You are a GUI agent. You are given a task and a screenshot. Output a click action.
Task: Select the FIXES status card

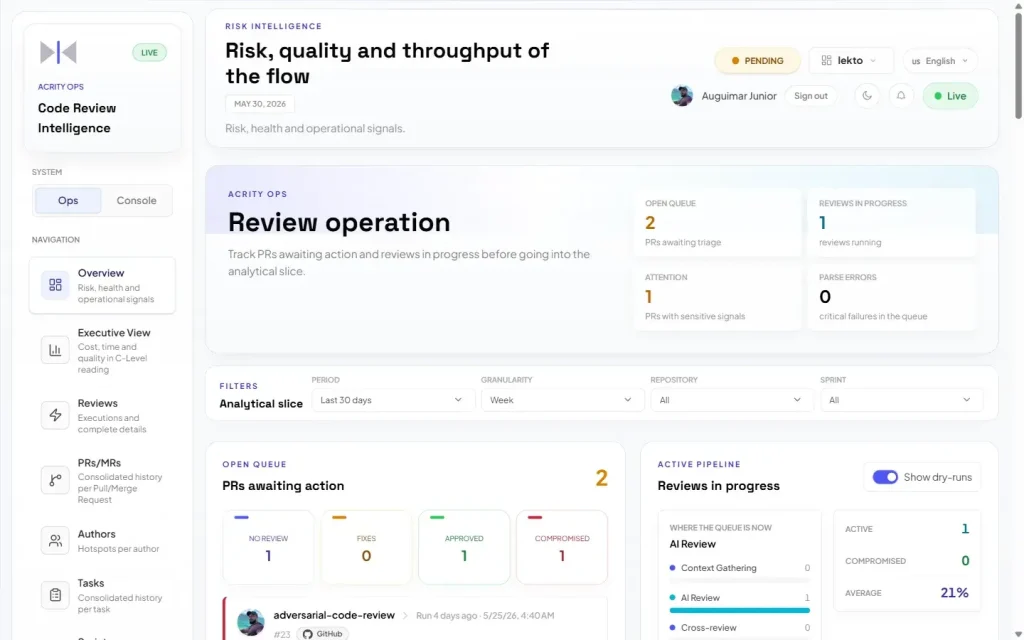coord(366,547)
